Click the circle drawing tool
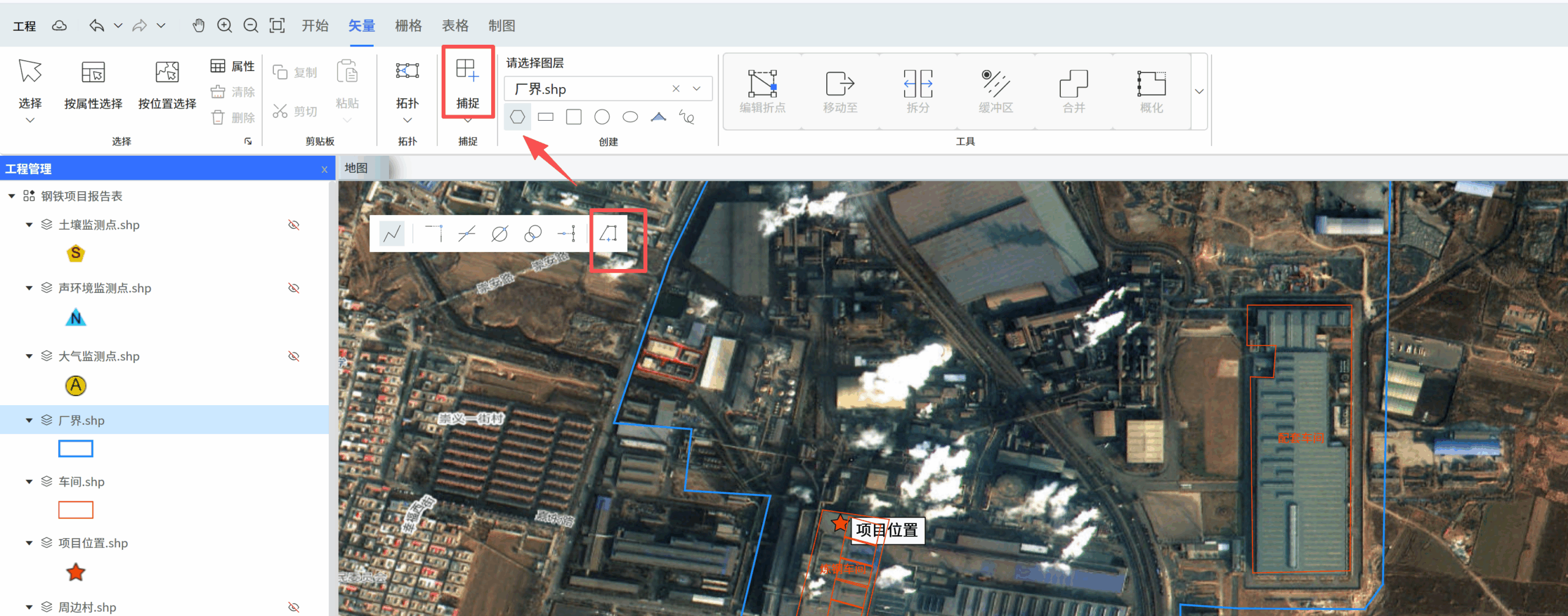 click(602, 116)
